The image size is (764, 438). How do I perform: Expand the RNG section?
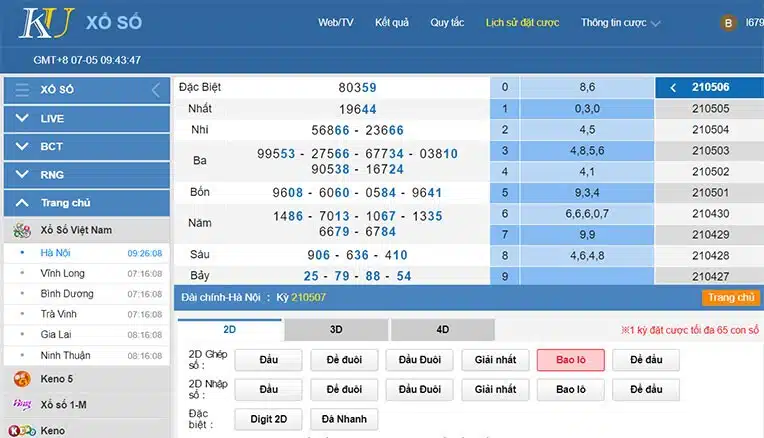(x=87, y=175)
